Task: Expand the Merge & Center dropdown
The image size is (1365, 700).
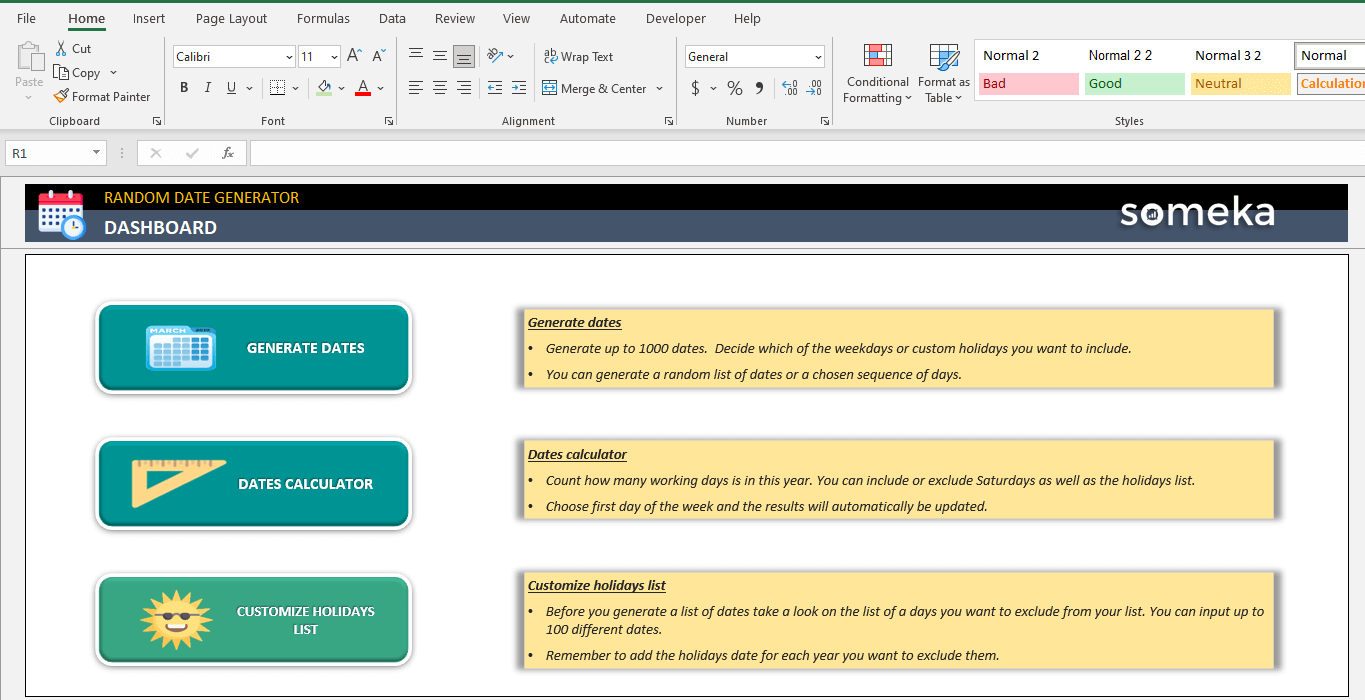Action: 659,88
